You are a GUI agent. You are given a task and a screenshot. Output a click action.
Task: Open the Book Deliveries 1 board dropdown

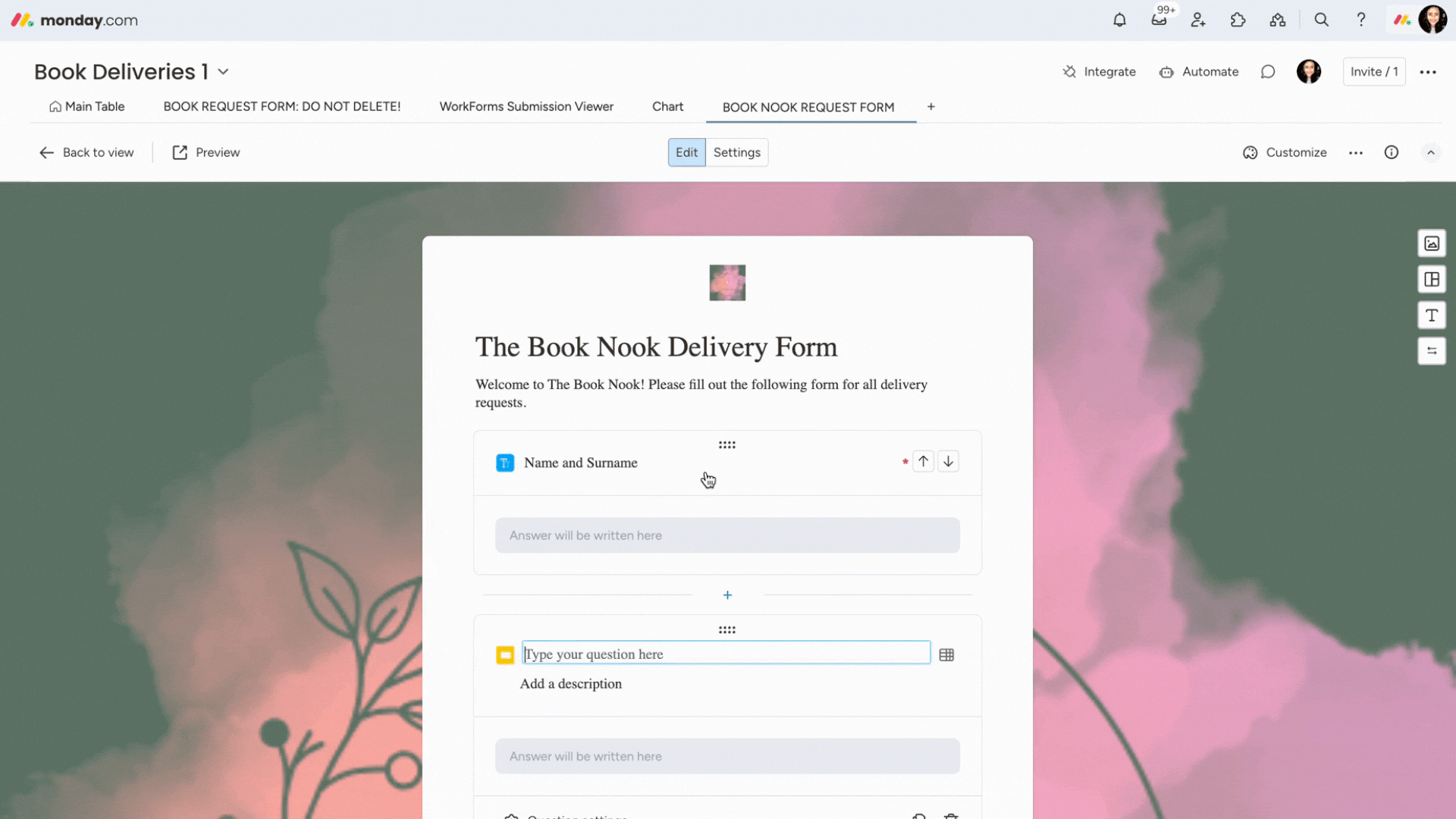pos(222,71)
